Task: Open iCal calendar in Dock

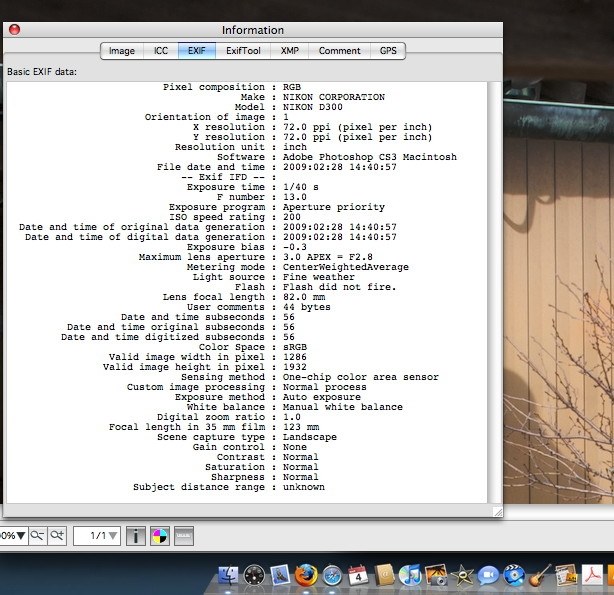Action: tap(358, 575)
